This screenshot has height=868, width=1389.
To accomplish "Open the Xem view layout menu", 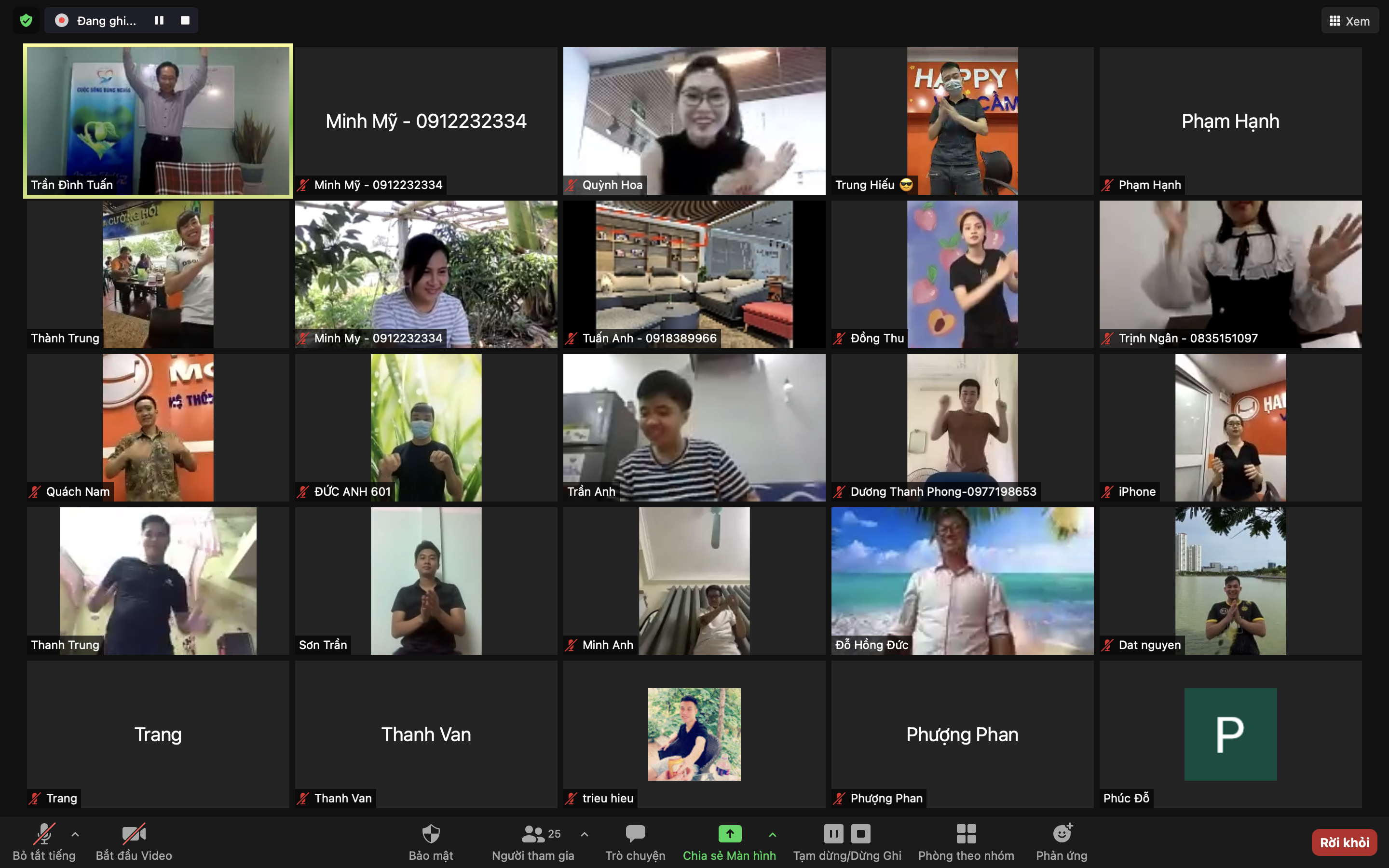I will [x=1349, y=21].
